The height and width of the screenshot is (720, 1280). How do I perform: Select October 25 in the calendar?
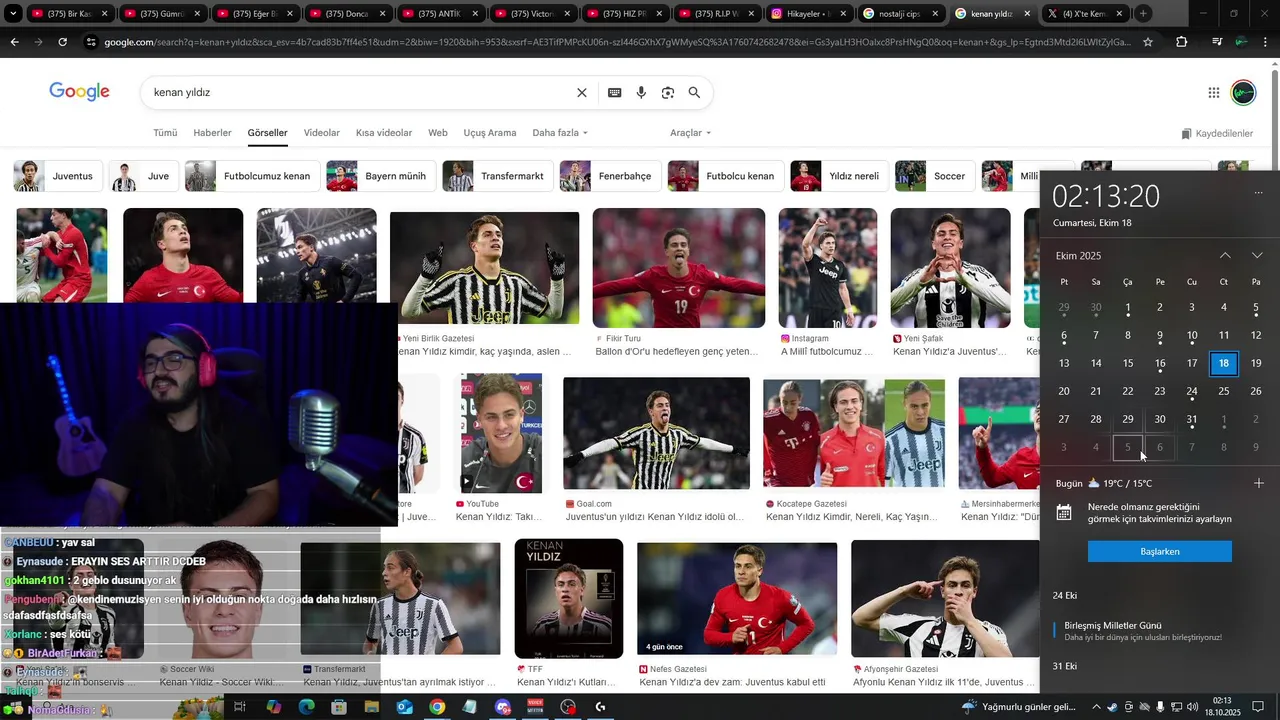pyautogui.click(x=1224, y=391)
